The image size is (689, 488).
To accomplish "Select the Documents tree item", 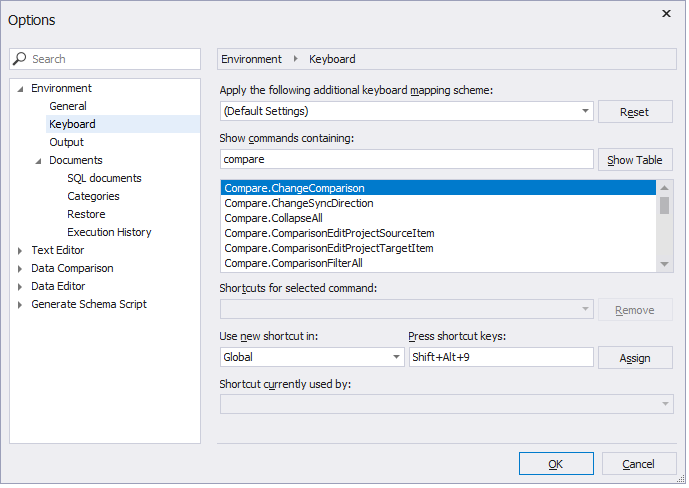I will 76,160.
